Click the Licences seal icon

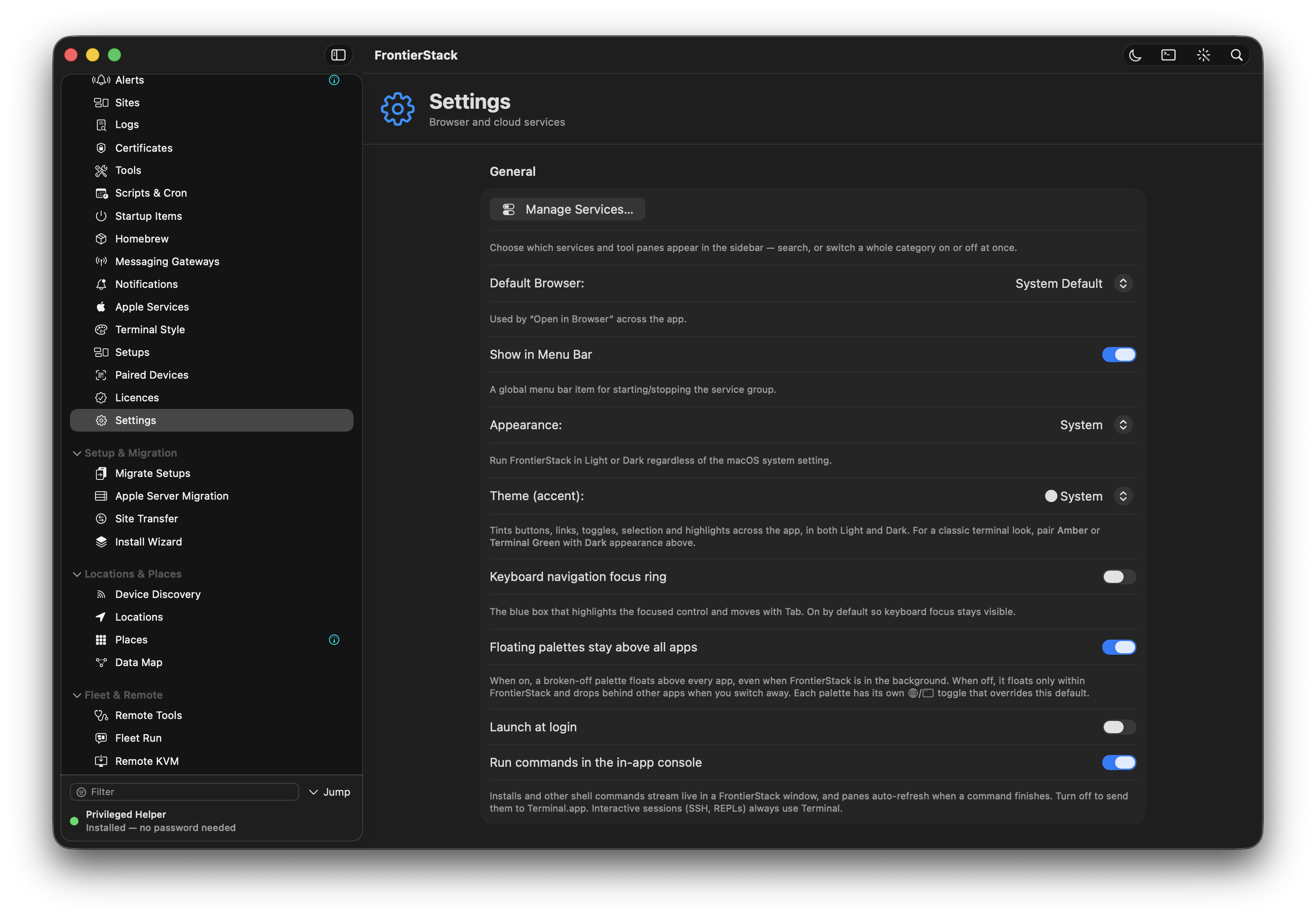click(101, 398)
